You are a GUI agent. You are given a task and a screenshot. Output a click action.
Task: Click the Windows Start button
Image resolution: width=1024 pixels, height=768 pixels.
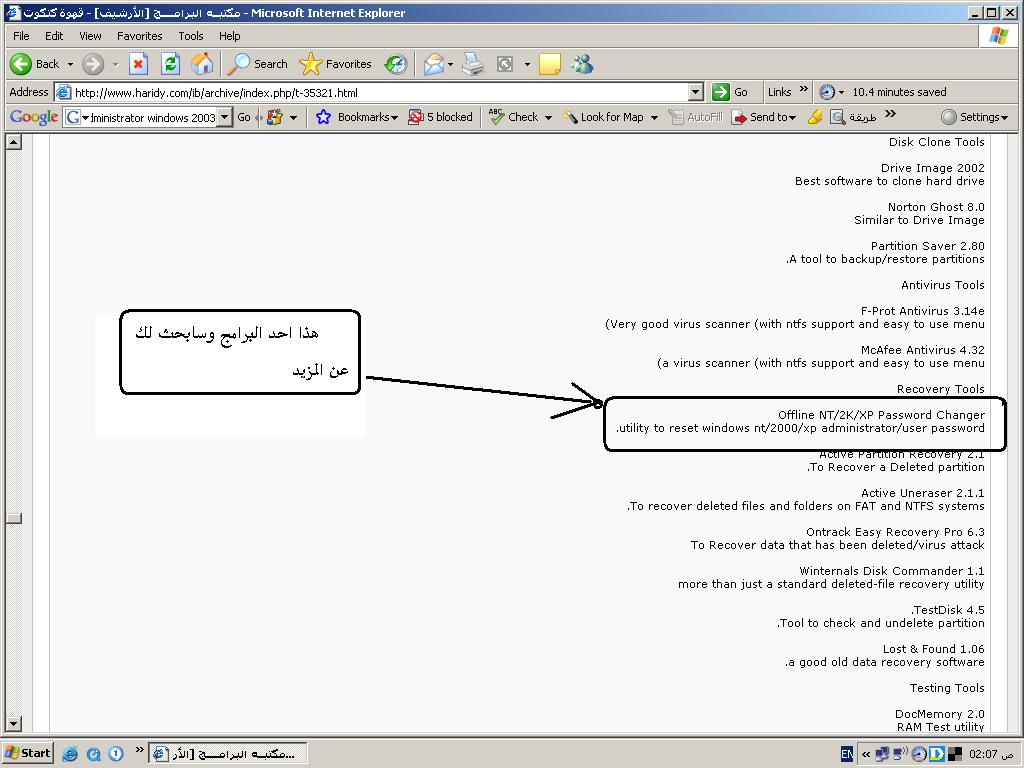click(x=28, y=753)
